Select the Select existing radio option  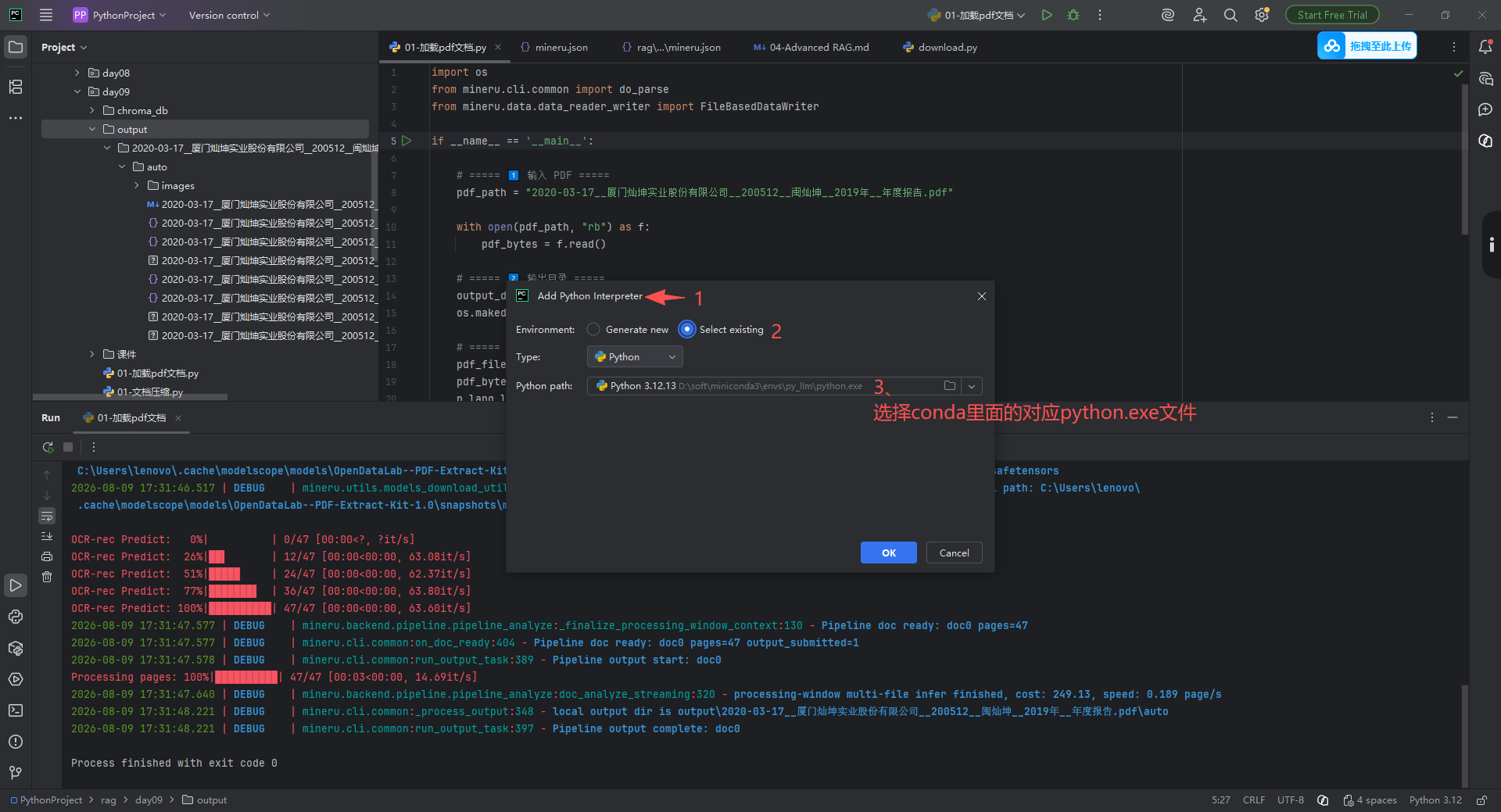(x=686, y=329)
